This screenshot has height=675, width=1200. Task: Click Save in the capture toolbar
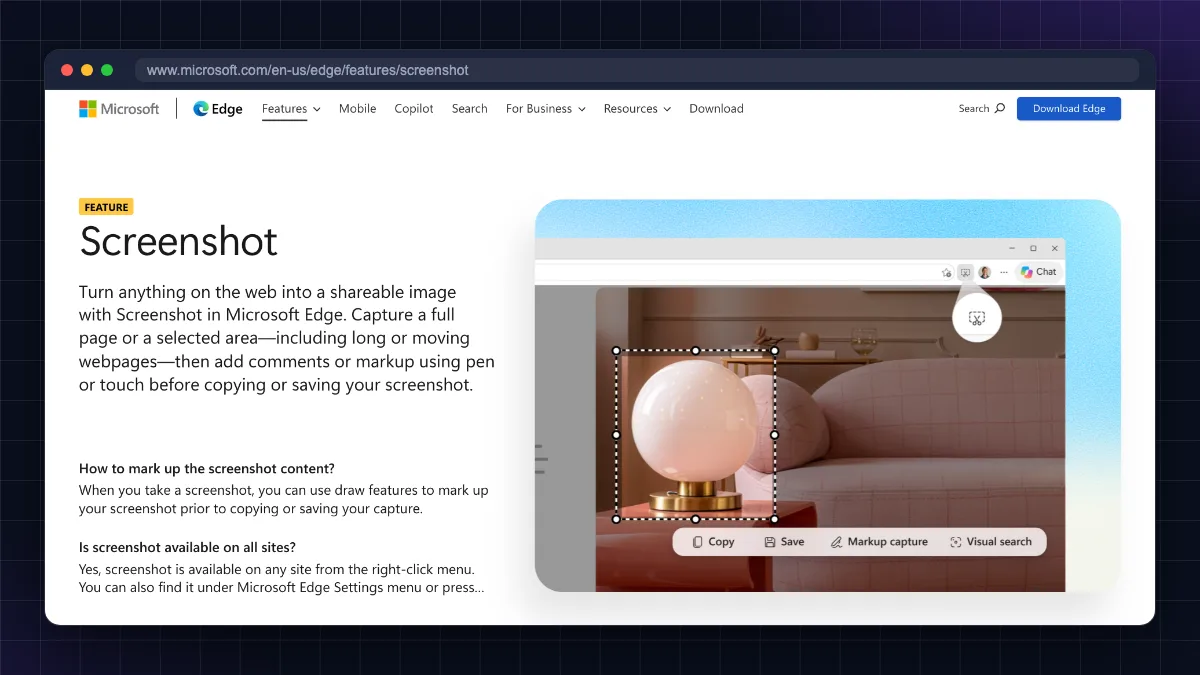pyautogui.click(x=784, y=542)
